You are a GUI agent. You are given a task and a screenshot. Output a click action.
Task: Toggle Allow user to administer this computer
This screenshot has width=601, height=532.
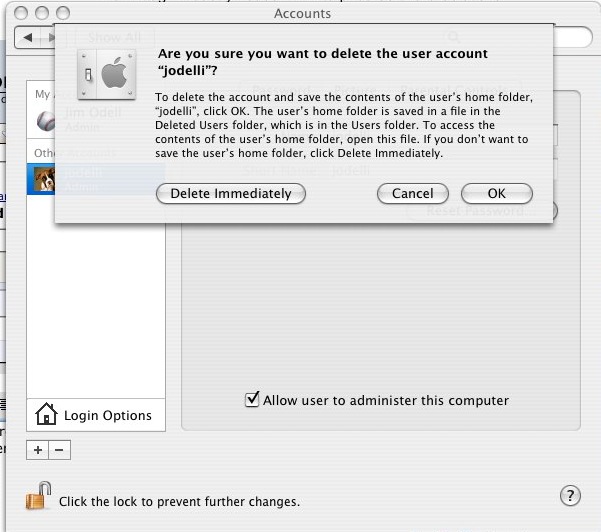coord(252,400)
